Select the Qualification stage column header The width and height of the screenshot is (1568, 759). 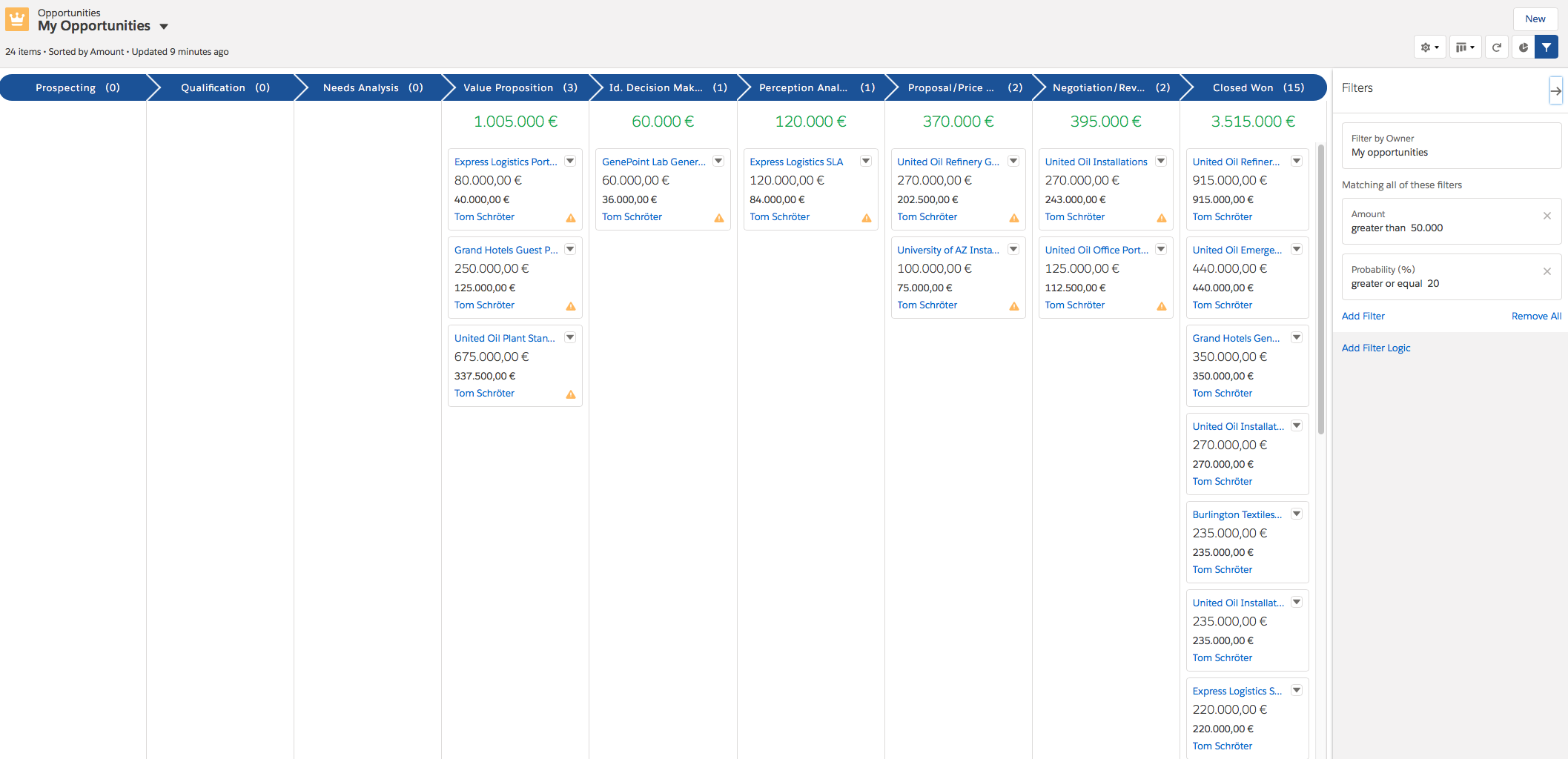(x=225, y=87)
